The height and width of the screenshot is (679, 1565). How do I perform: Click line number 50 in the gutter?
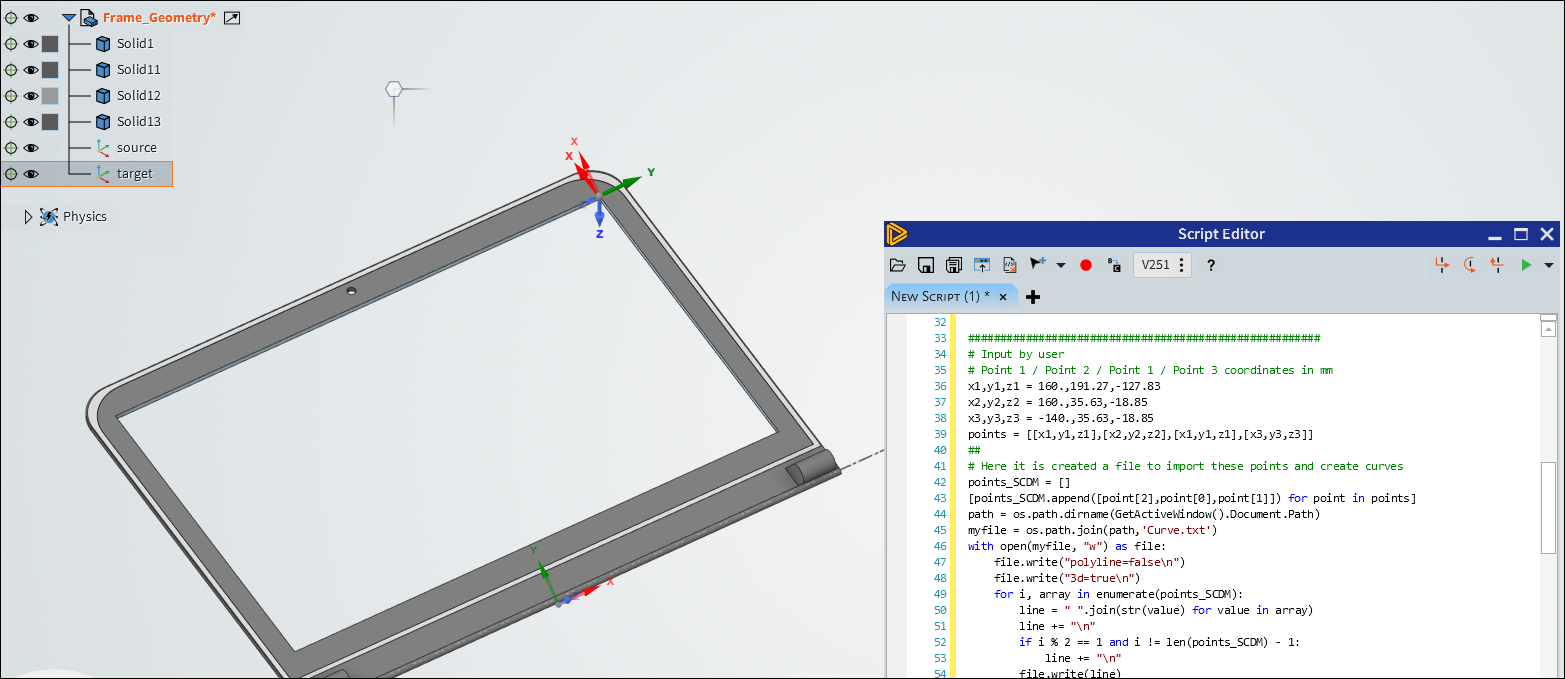939,610
